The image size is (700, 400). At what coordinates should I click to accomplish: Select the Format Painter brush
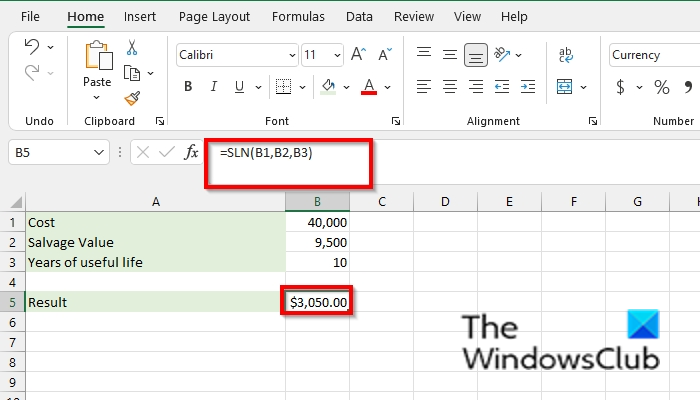point(132,98)
